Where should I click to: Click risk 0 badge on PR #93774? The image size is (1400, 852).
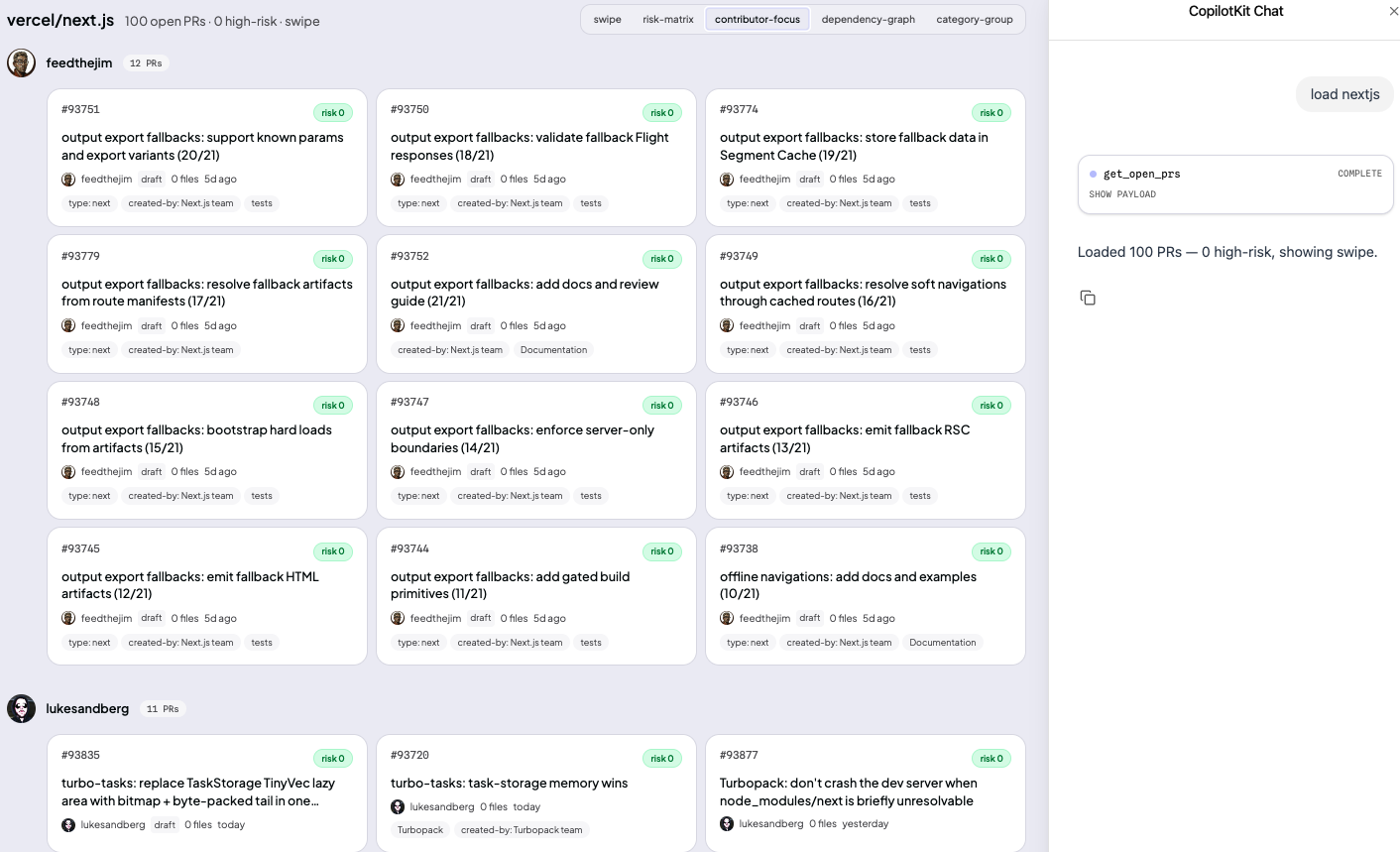(992, 113)
